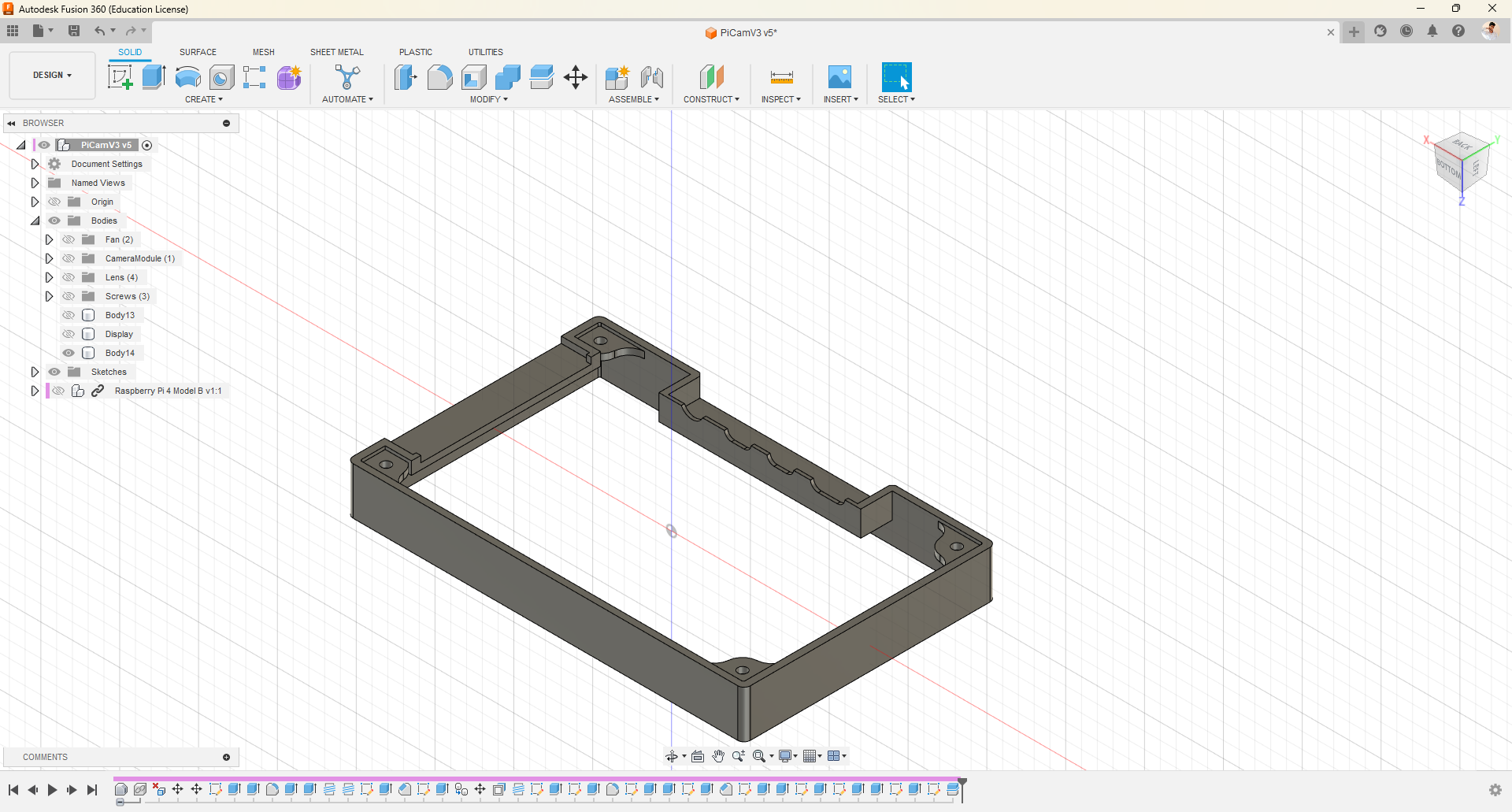This screenshot has width=1512, height=812.
Task: Activate the Select tool
Action: 896,77
